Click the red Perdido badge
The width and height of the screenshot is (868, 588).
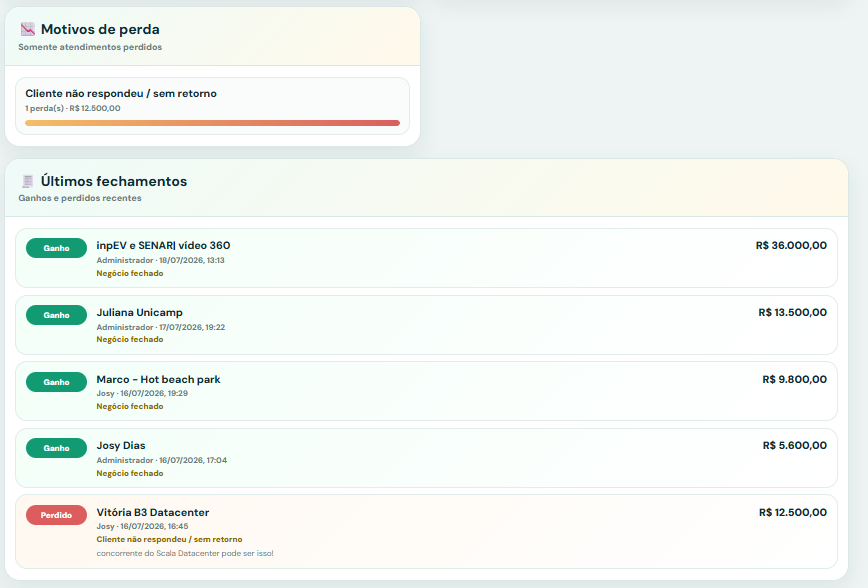click(56, 515)
